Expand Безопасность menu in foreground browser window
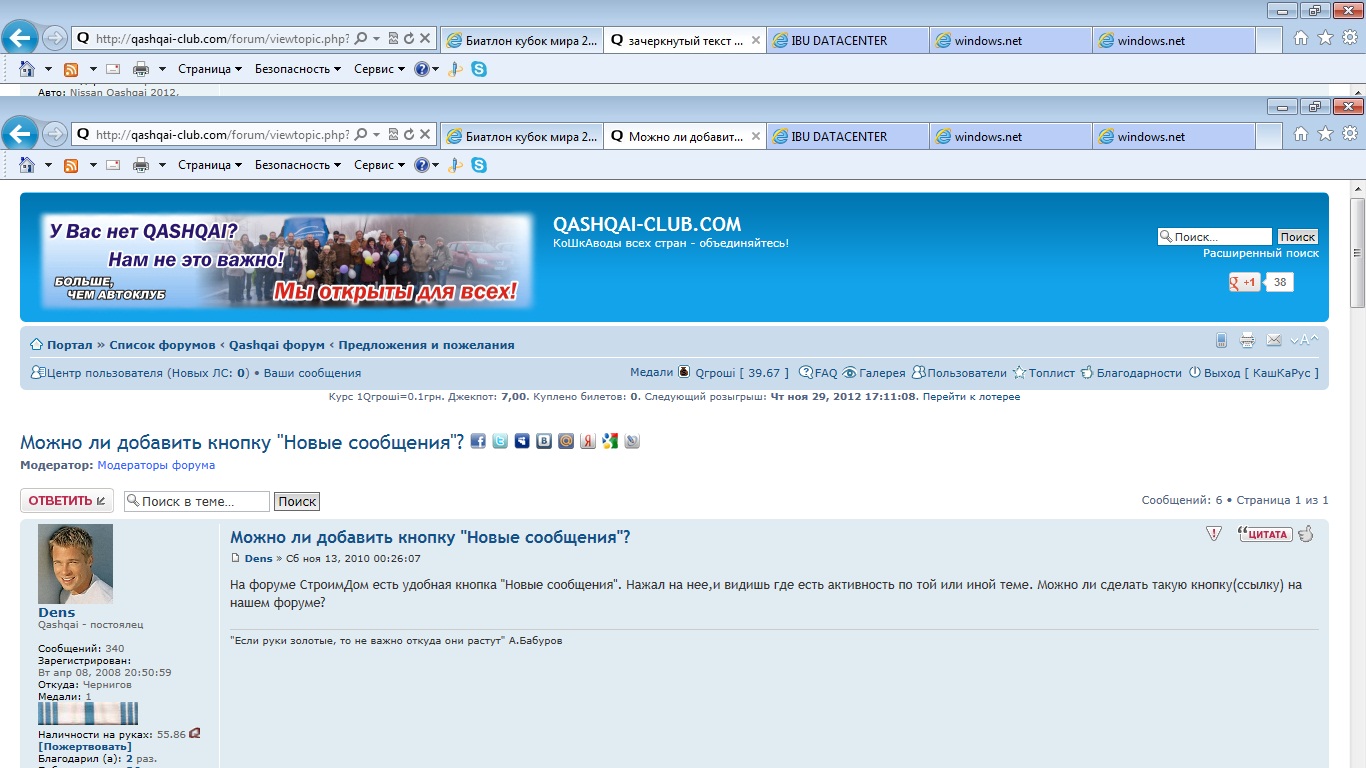1366x768 pixels. pos(297,165)
